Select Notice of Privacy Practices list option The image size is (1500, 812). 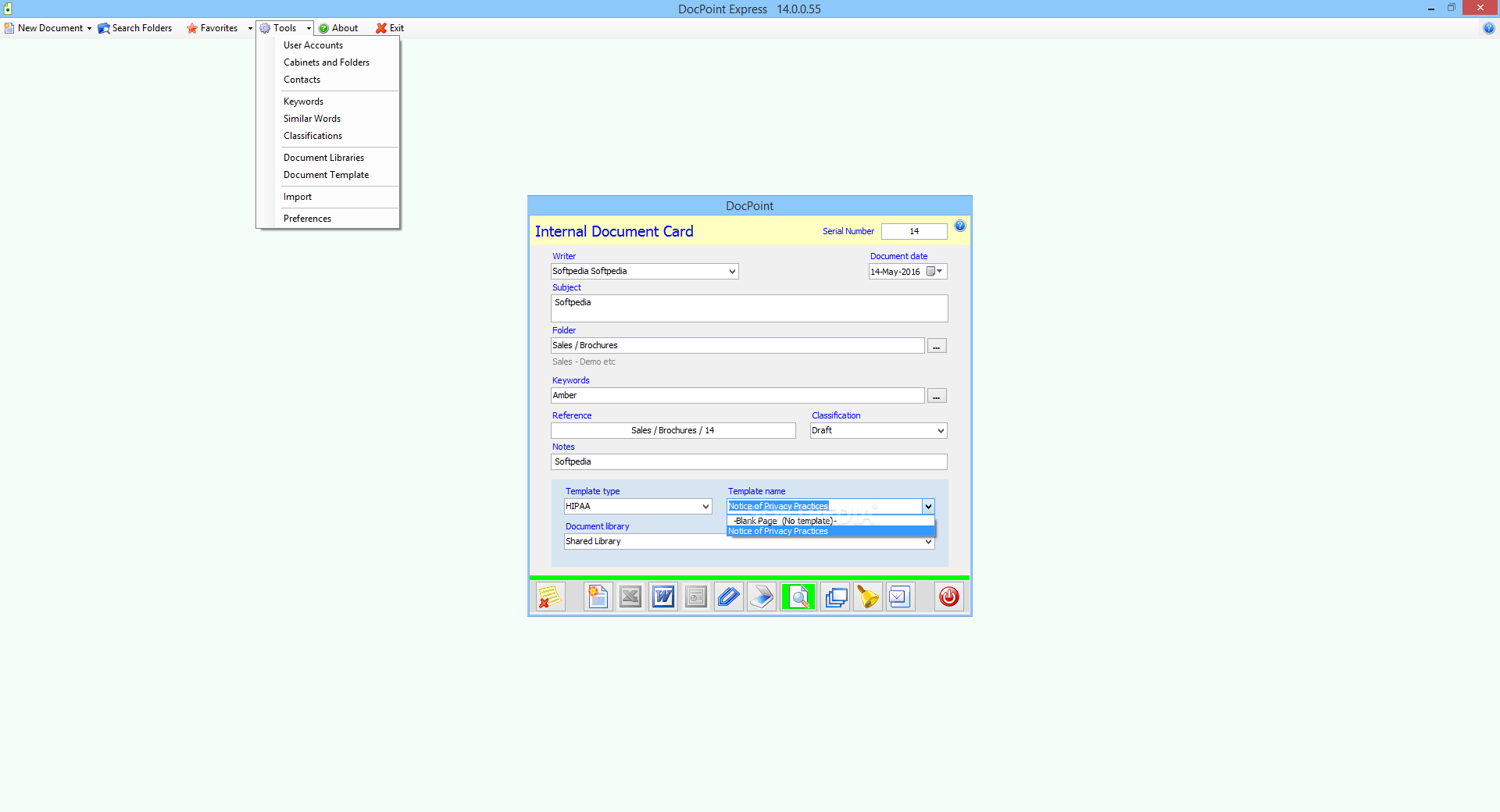click(830, 532)
